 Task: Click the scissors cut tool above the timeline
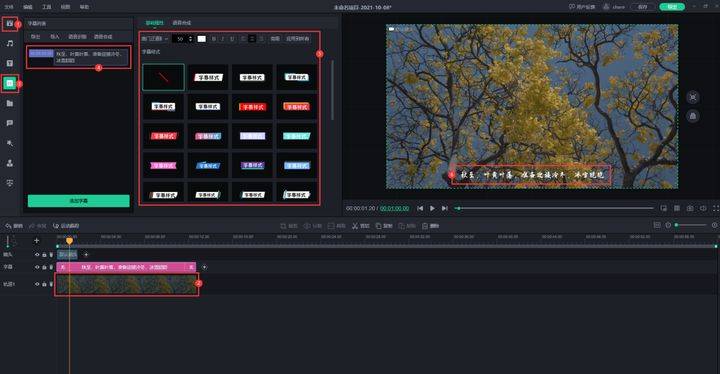[361, 226]
